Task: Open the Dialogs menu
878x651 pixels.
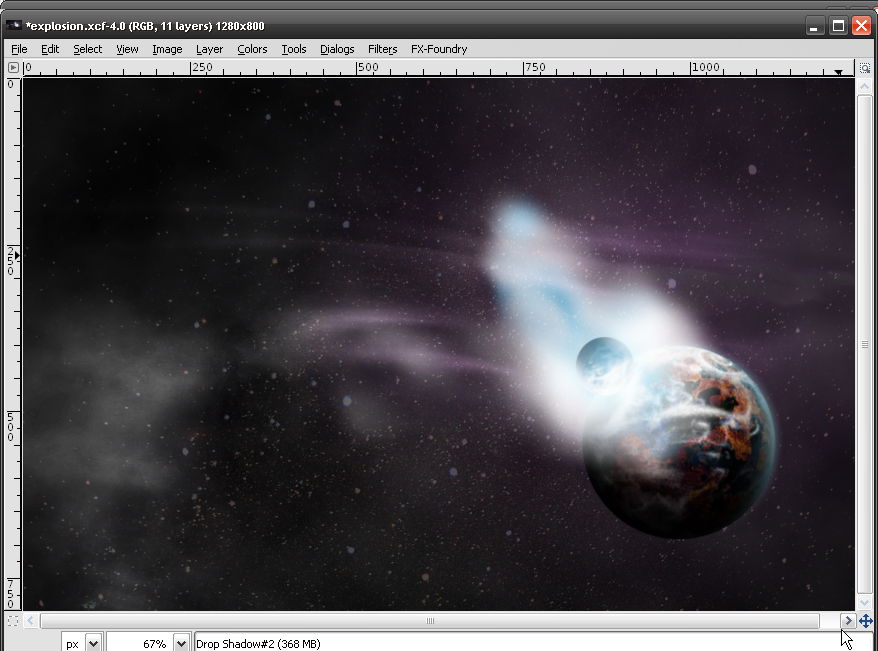Action: (x=337, y=49)
